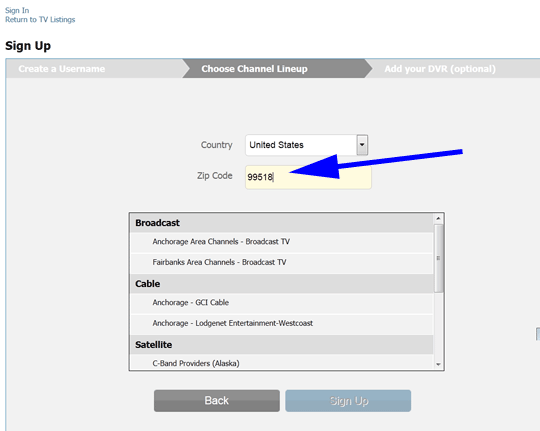
Task: Open the Add your DVR (optional) step
Action: pyautogui.click(x=440, y=69)
